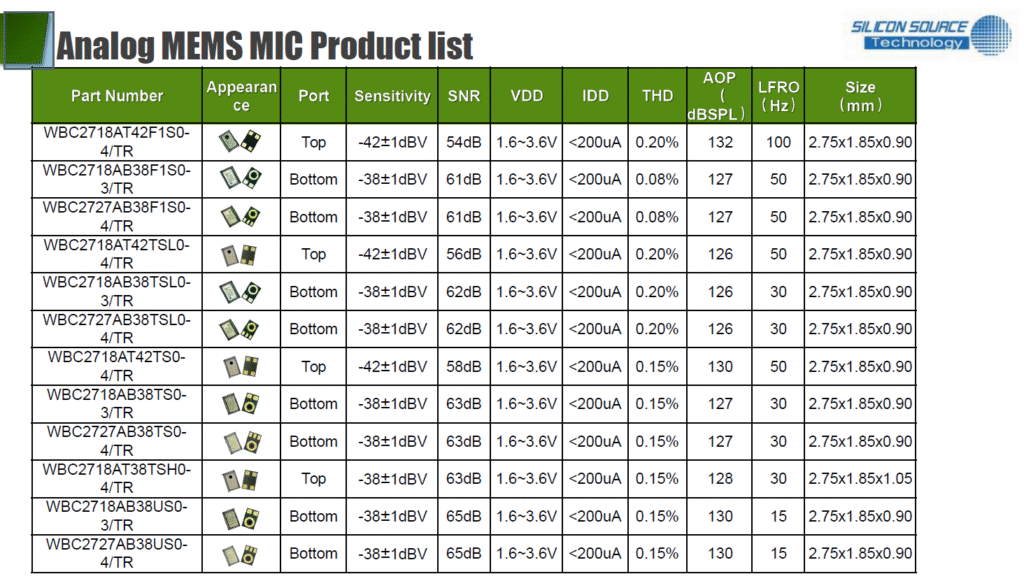1024x588 pixels.
Task: Select part number WBC2718AB38US0-3/TR cell
Action: (117, 515)
